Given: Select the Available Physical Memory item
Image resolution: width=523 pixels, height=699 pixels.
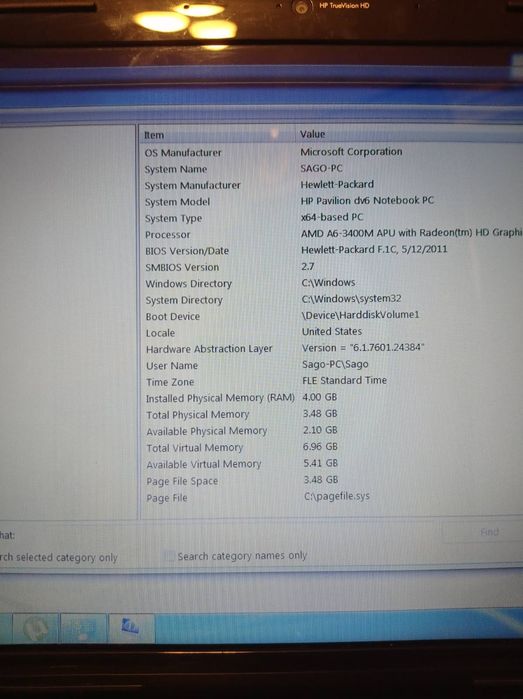Looking at the screenshot, I should click(x=206, y=432).
